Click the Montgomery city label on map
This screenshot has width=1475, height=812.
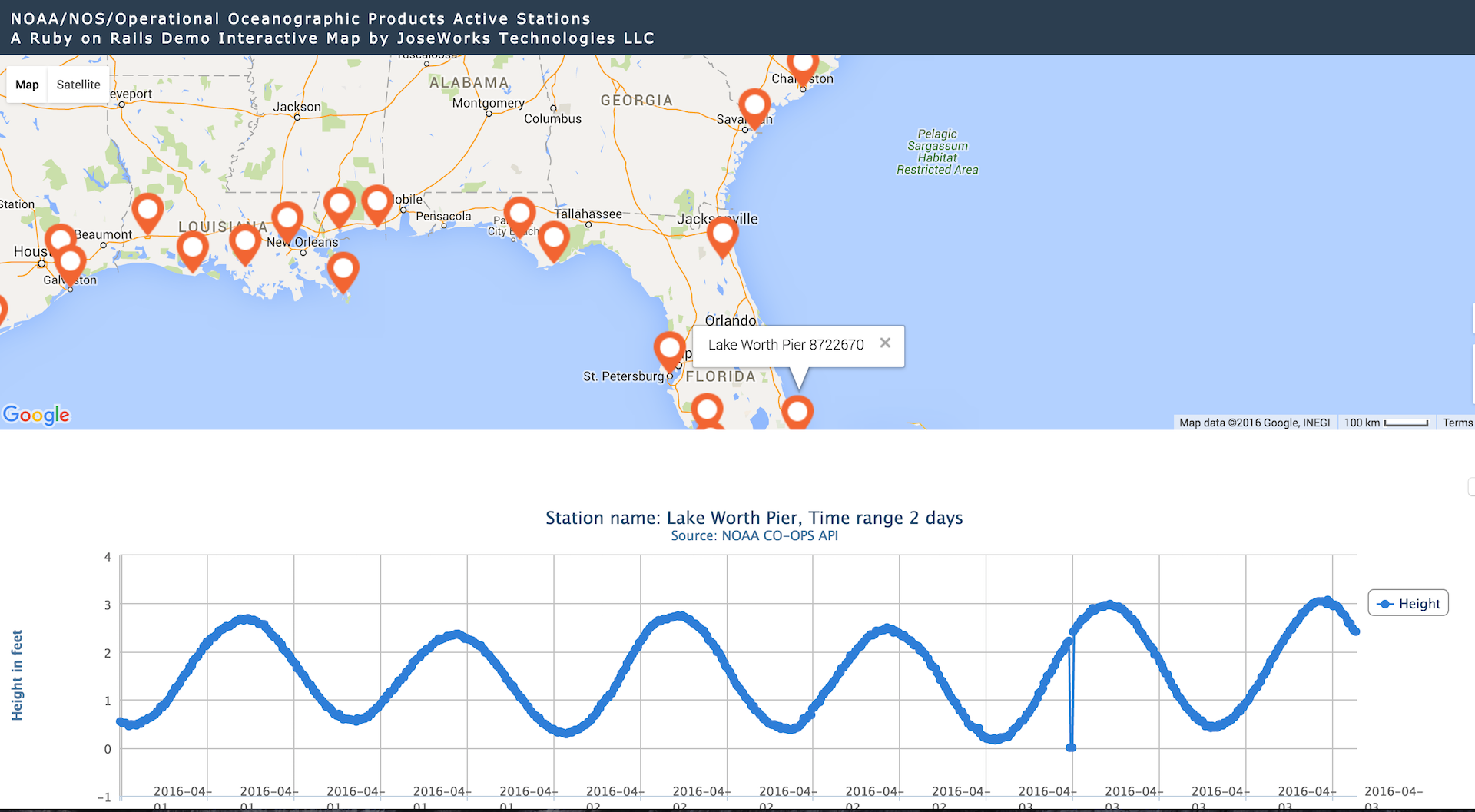tap(489, 103)
